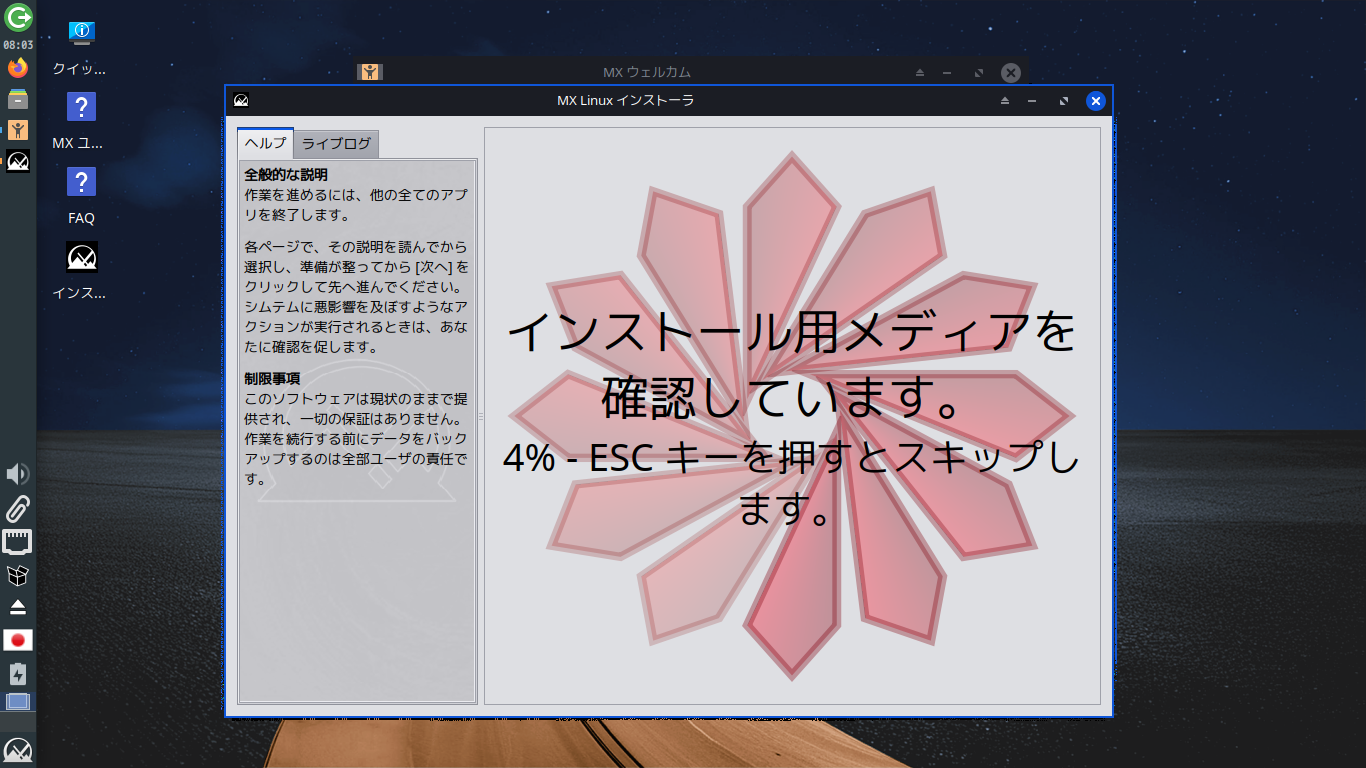
Task: Shade the MX ウェルカム window
Action: 920,72
